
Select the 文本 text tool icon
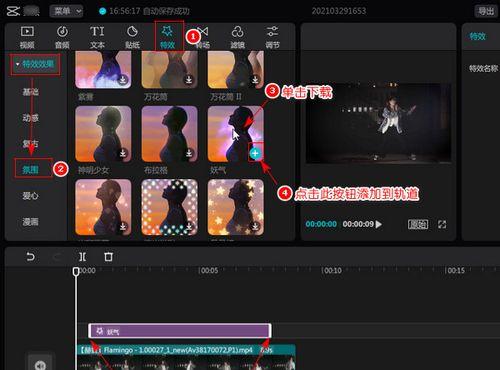point(97,32)
